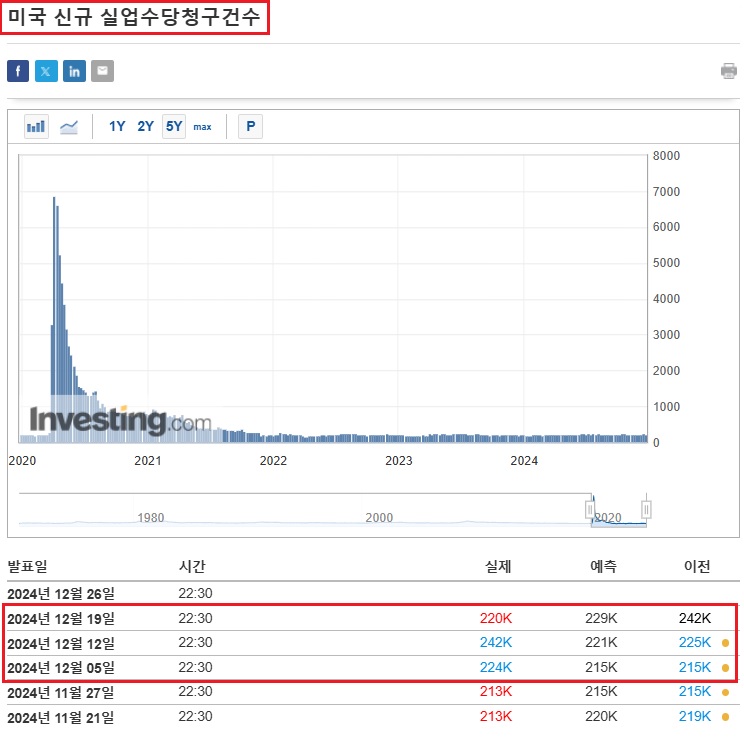Select the 1Y chart range
Screen dimensions: 744x739
117,126
